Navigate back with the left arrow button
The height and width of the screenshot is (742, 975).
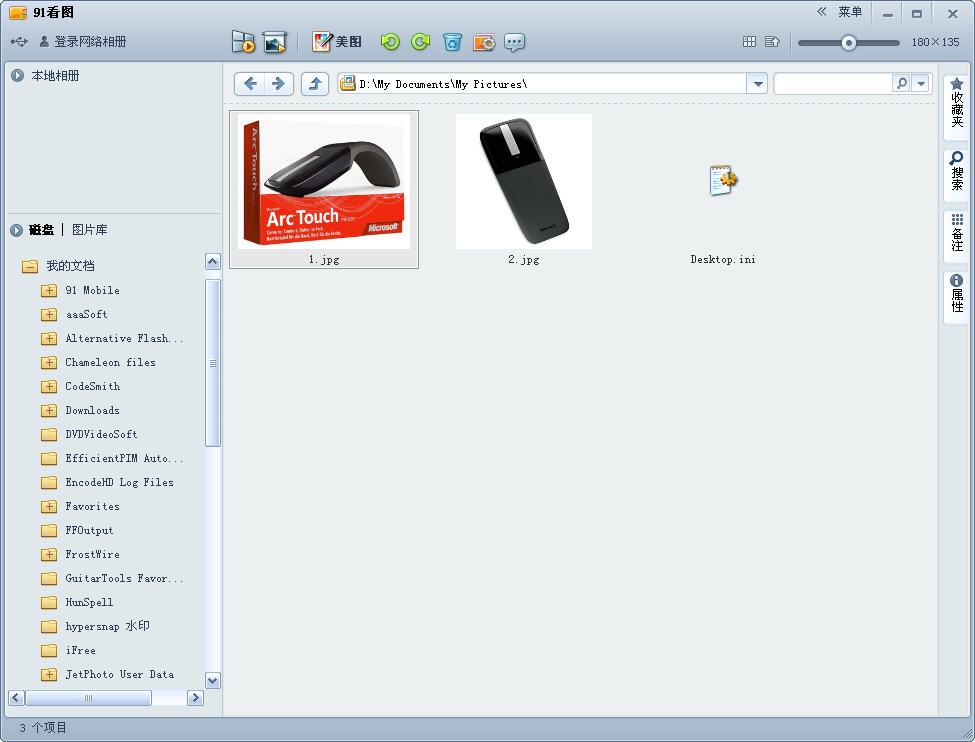point(250,84)
